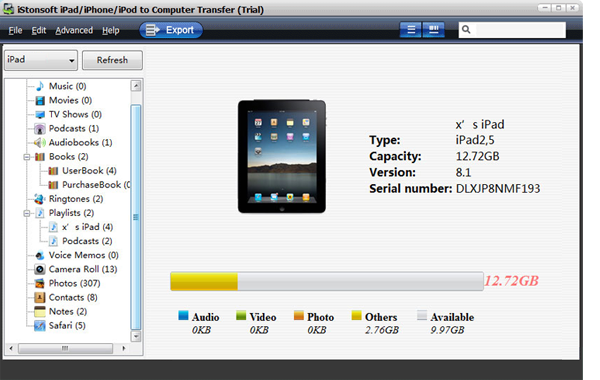Screen dimensions: 600x380
Task: Click the Notes notepad icon
Action: coord(40,312)
